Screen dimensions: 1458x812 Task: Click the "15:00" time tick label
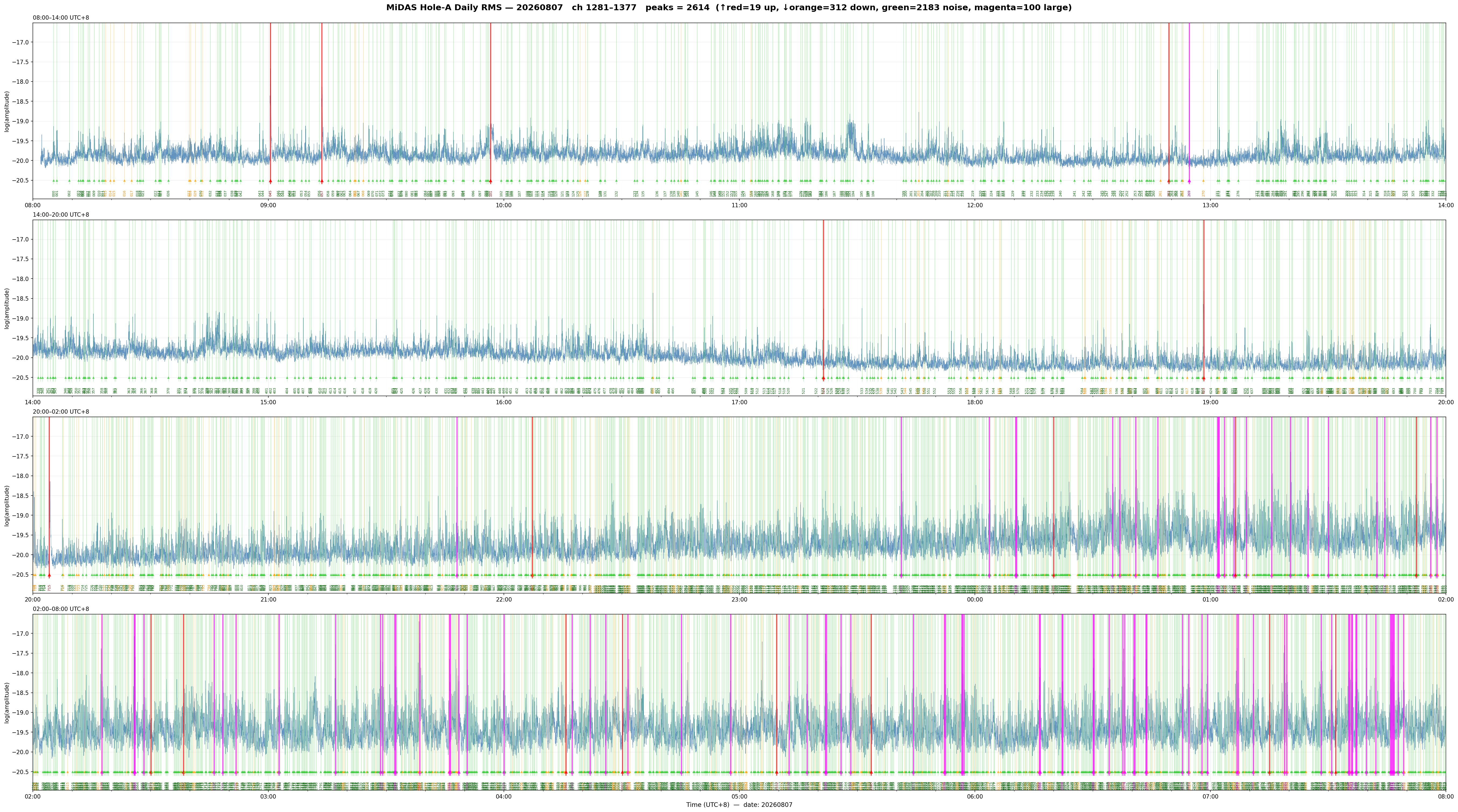click(x=268, y=402)
